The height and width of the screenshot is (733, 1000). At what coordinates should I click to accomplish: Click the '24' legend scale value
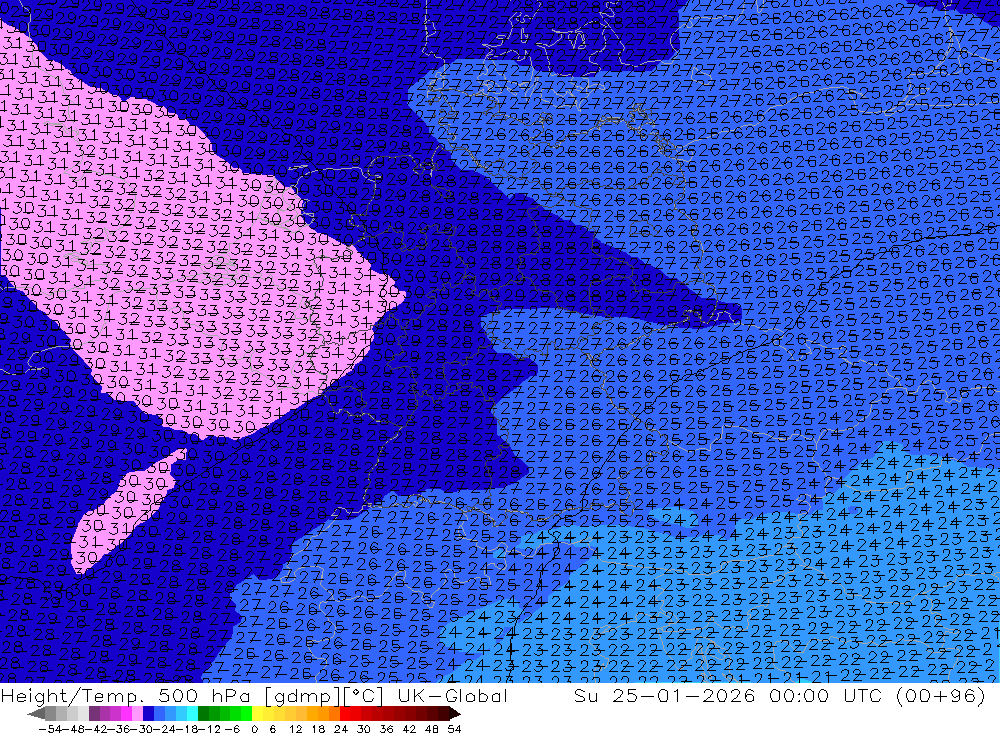[341, 729]
